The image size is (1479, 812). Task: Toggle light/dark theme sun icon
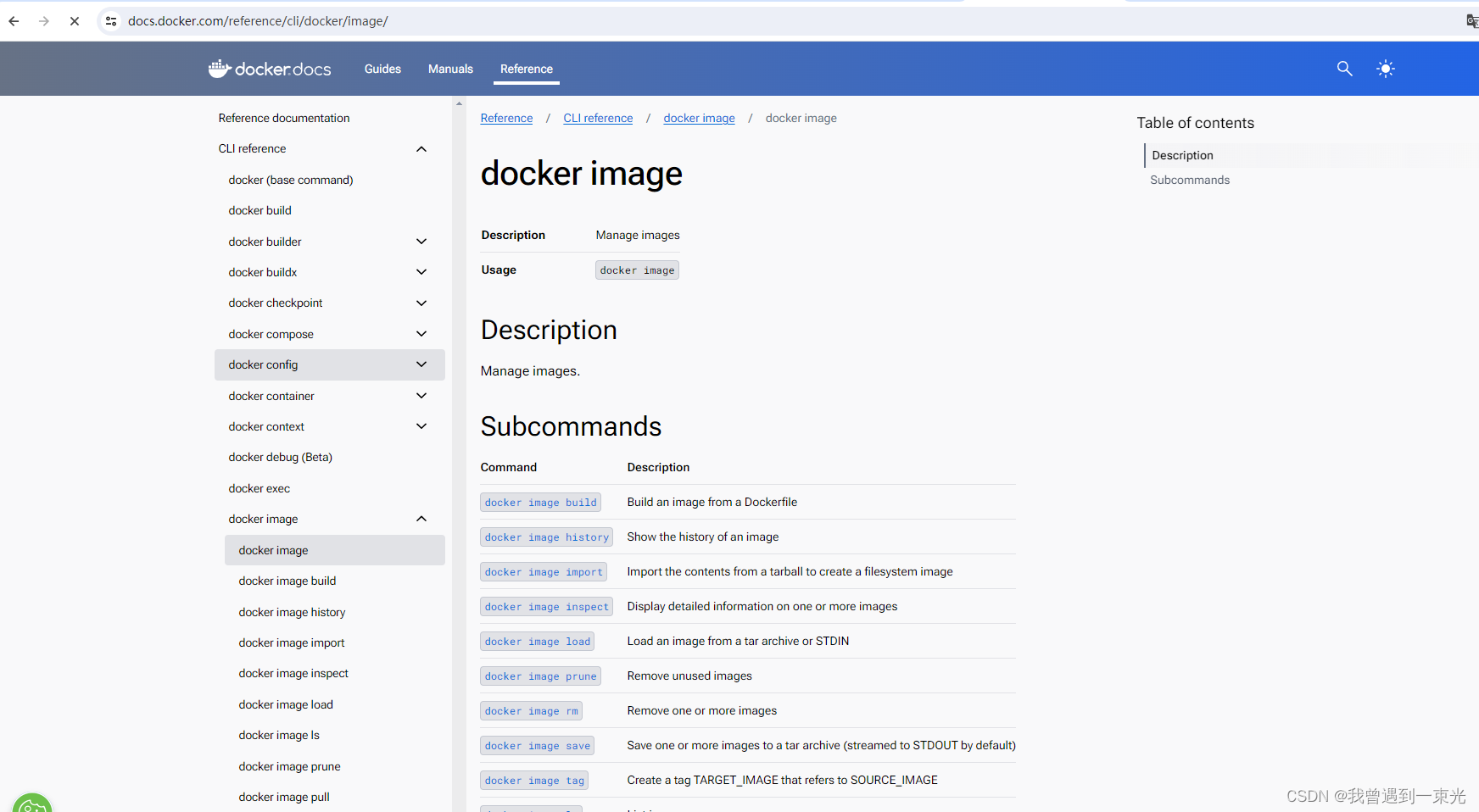(x=1386, y=69)
